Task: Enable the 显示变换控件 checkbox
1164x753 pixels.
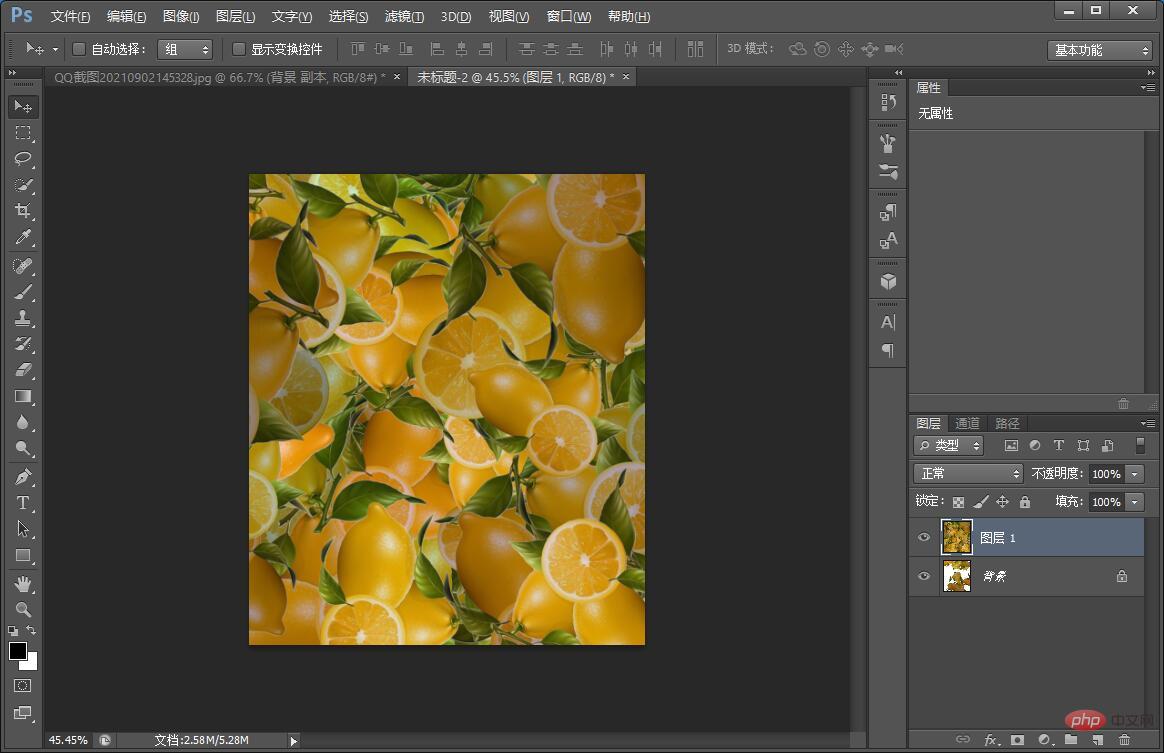Action: click(x=239, y=49)
